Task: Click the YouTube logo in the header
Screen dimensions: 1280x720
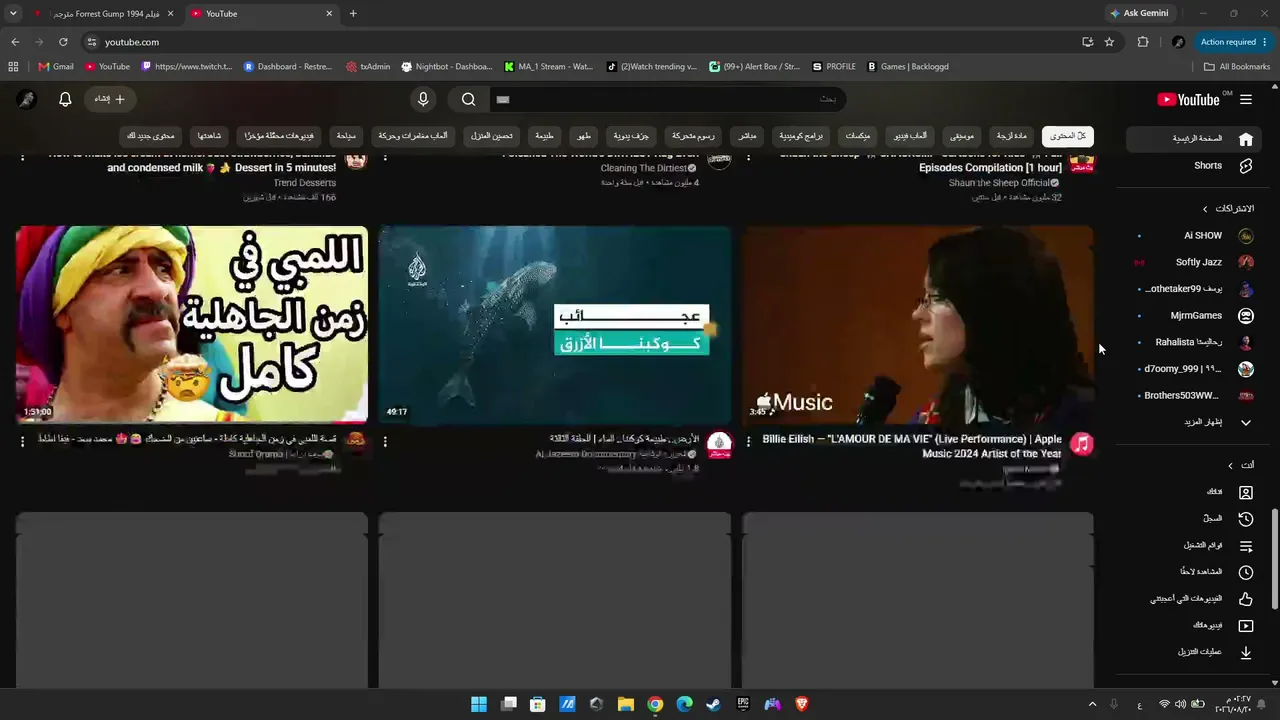Action: (1188, 99)
